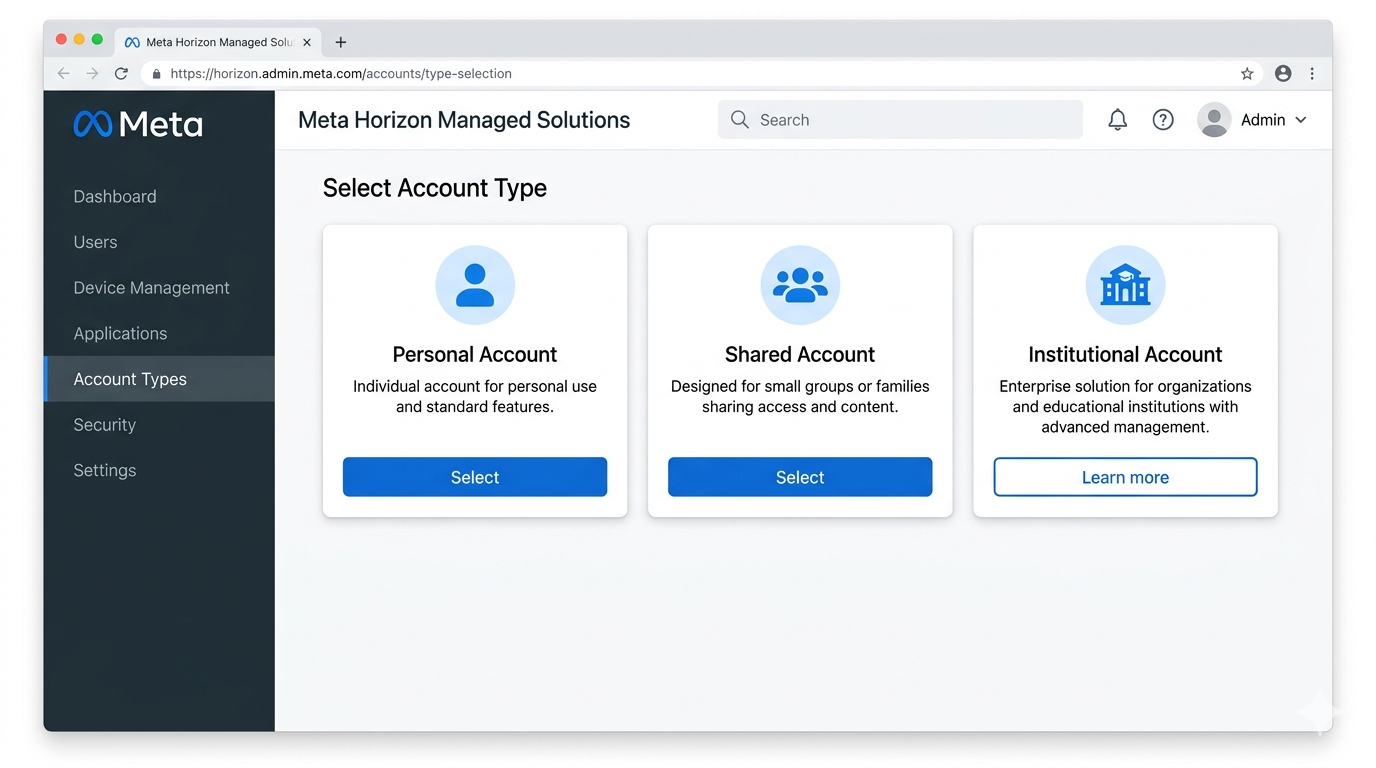Image resolution: width=1376 pixels, height=768 pixels.
Task: Click the Meta logo in sidebar
Action: point(138,124)
